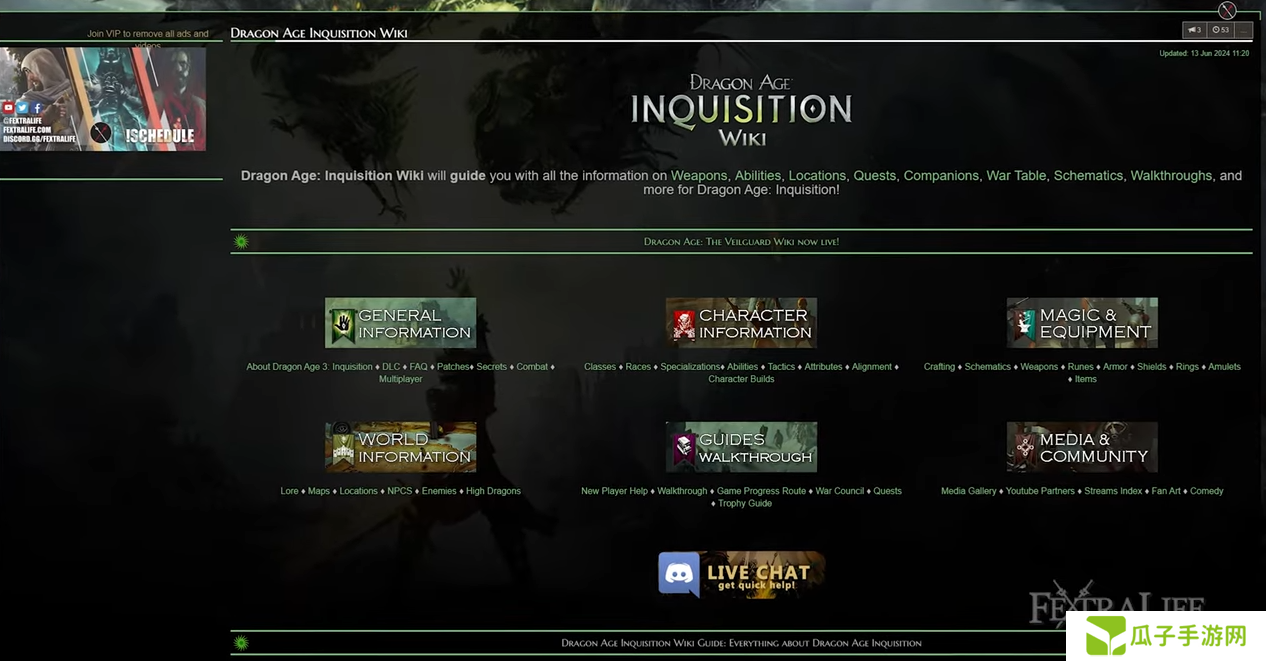Screen dimensions: 1266x661
Task: Go to the Amulets link
Action: pyautogui.click(x=1224, y=367)
